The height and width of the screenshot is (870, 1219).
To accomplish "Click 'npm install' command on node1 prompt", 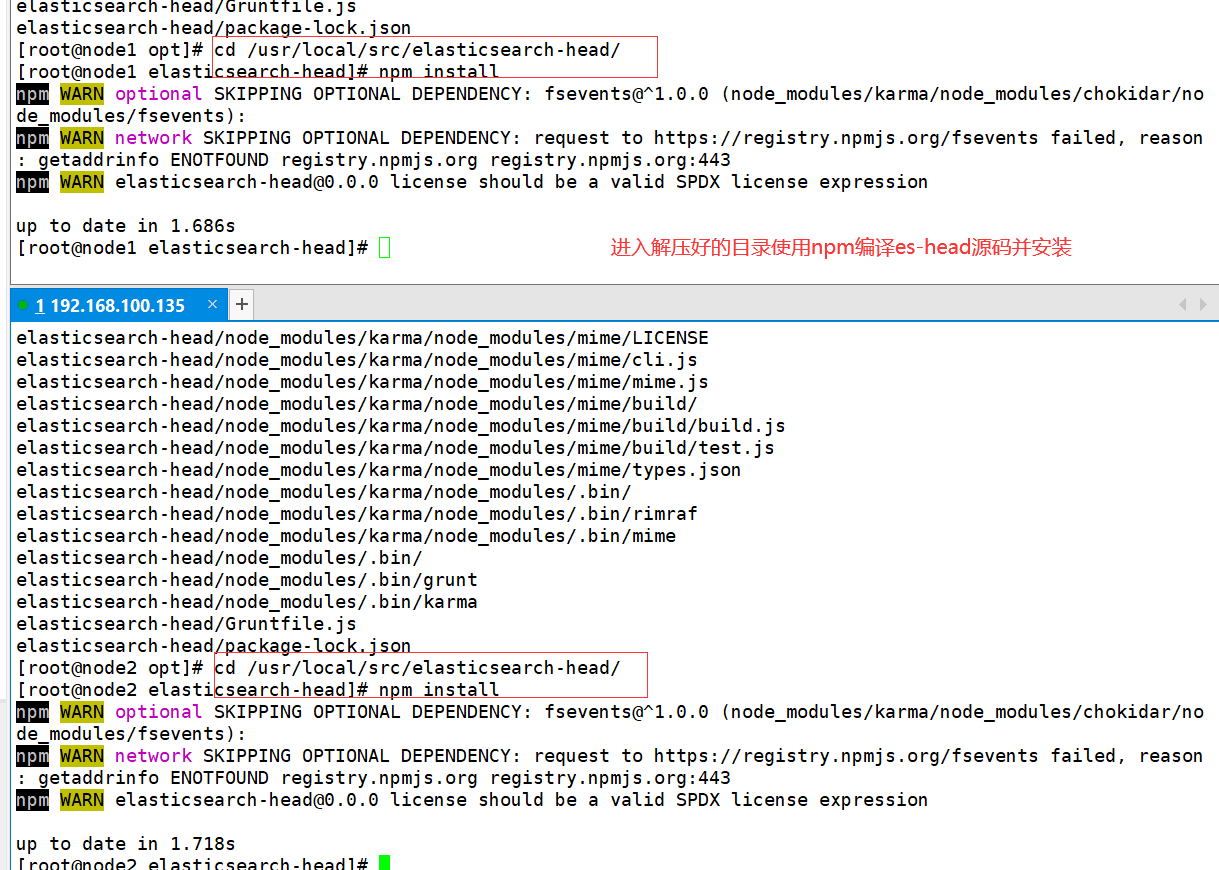I will (x=439, y=72).
